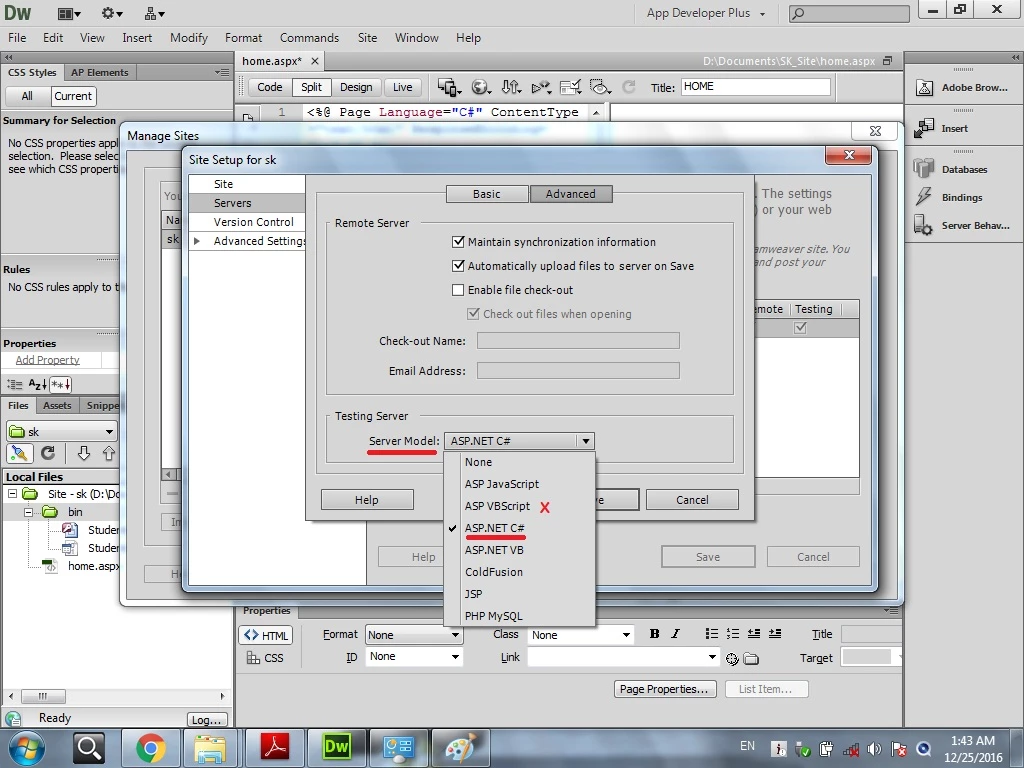This screenshot has width=1024, height=768.
Task: Toggle Check out files when opening
Action: tap(473, 314)
